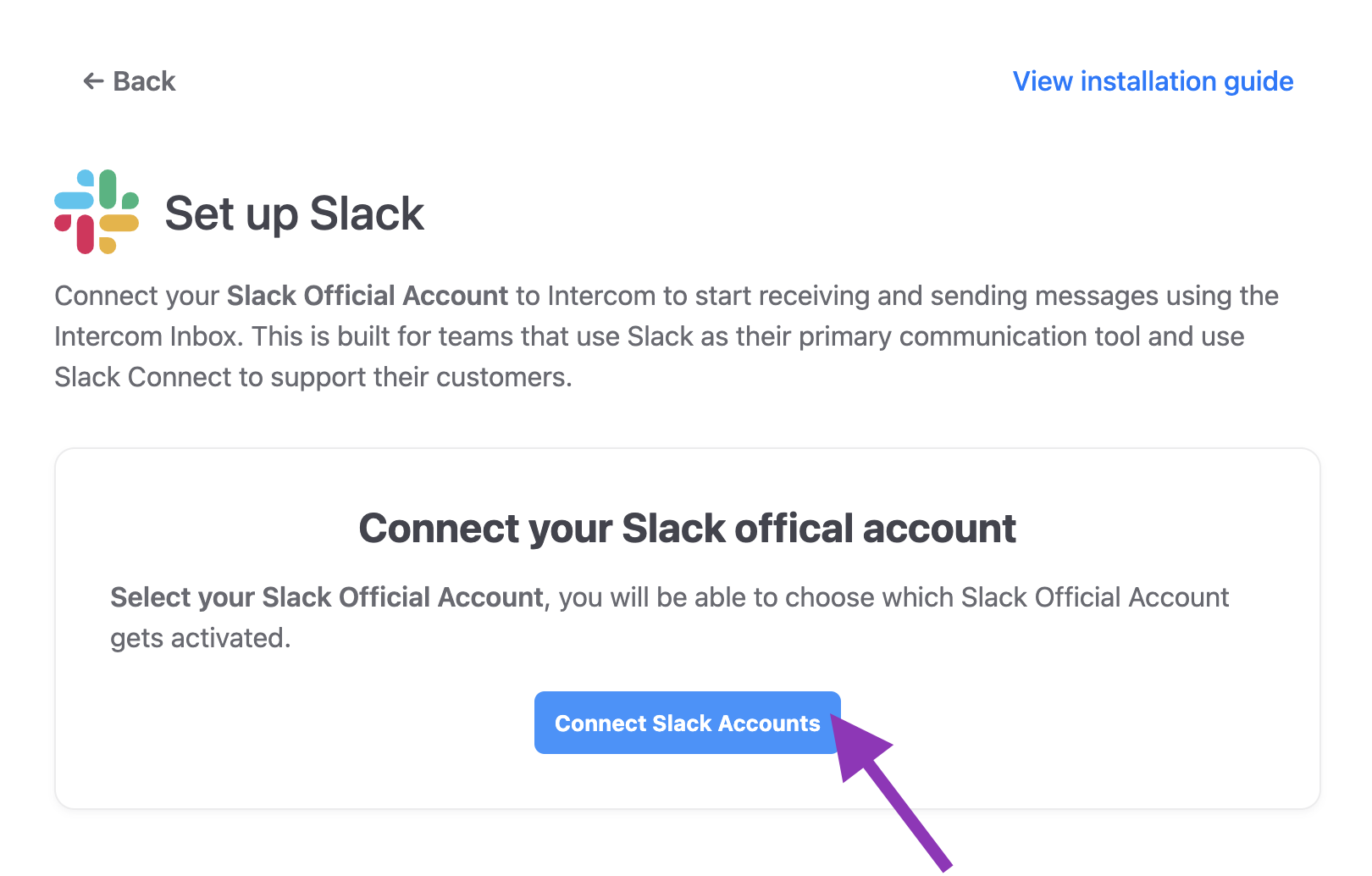
Task: Click the Back arrow icon
Action: pyautogui.click(x=93, y=81)
